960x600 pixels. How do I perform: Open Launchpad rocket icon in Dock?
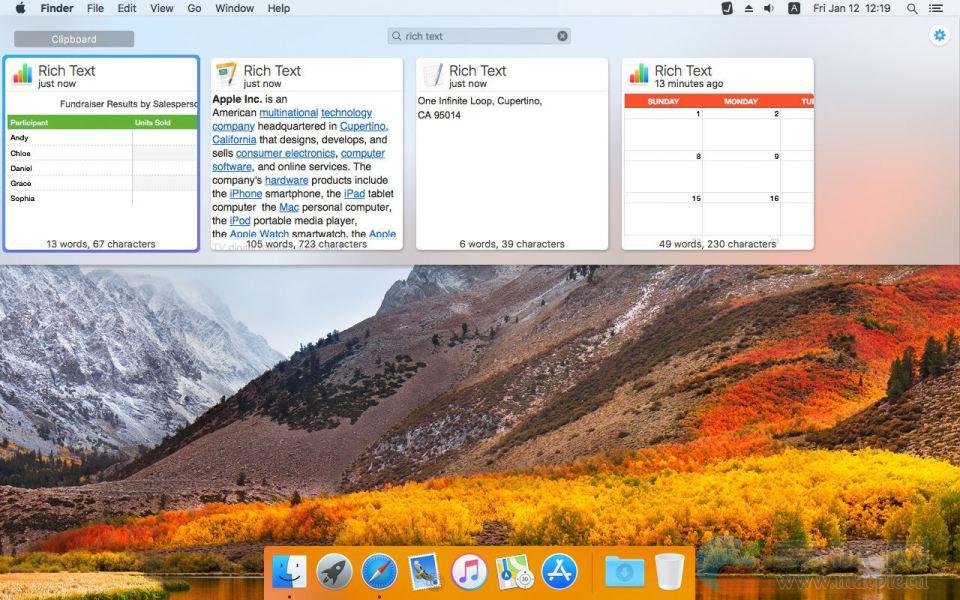(x=334, y=572)
